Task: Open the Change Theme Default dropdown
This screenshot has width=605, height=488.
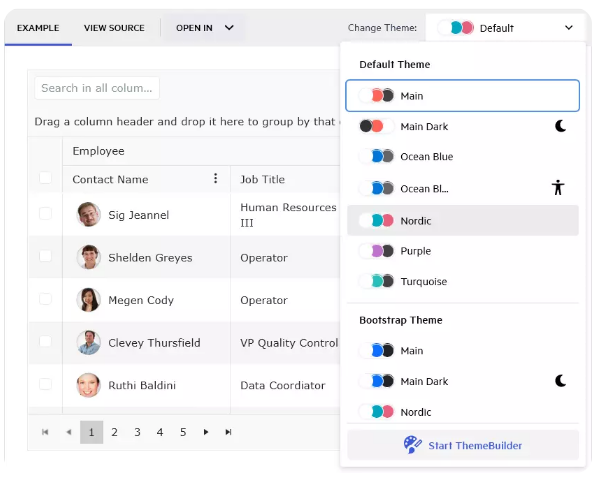Action: point(506,28)
